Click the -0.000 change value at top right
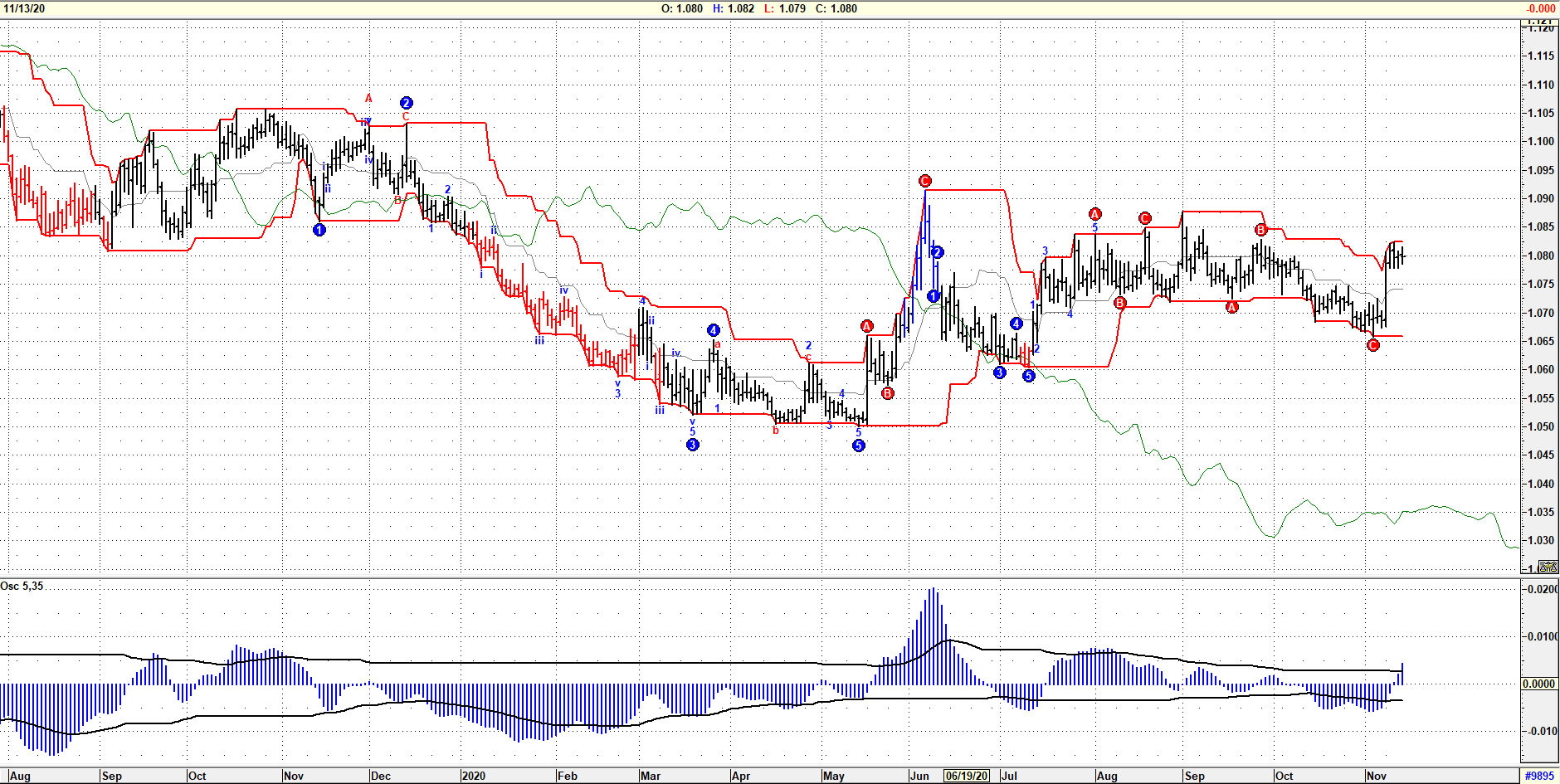 point(1540,8)
